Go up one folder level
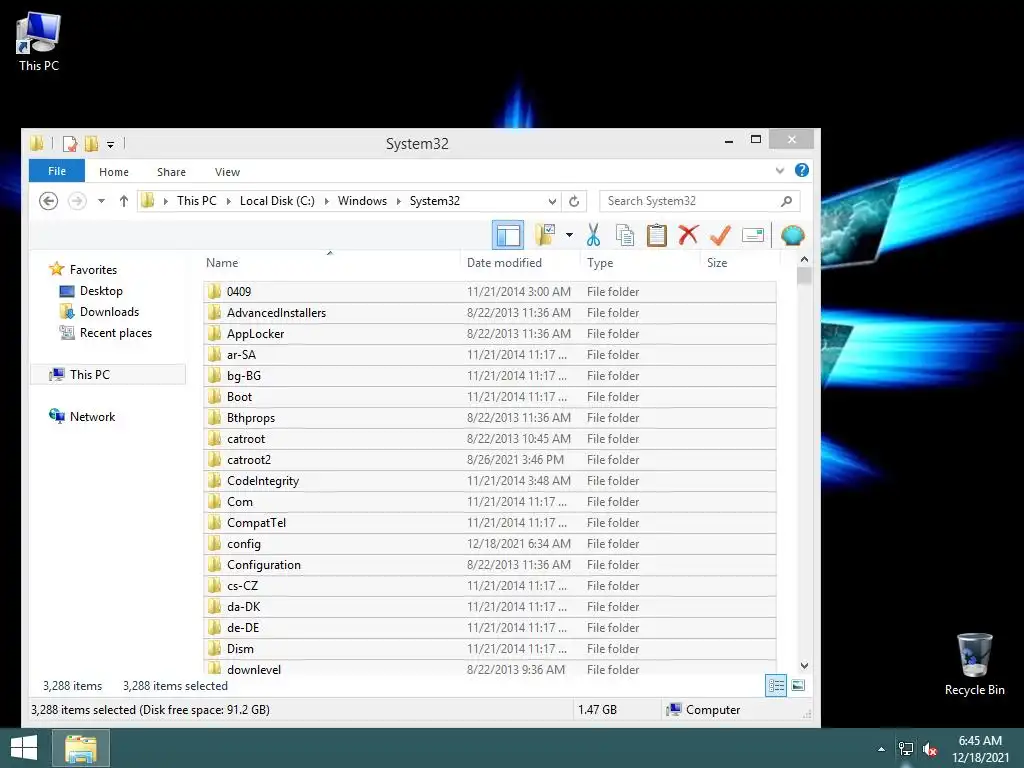Viewport: 1024px width, 768px height. tap(123, 200)
